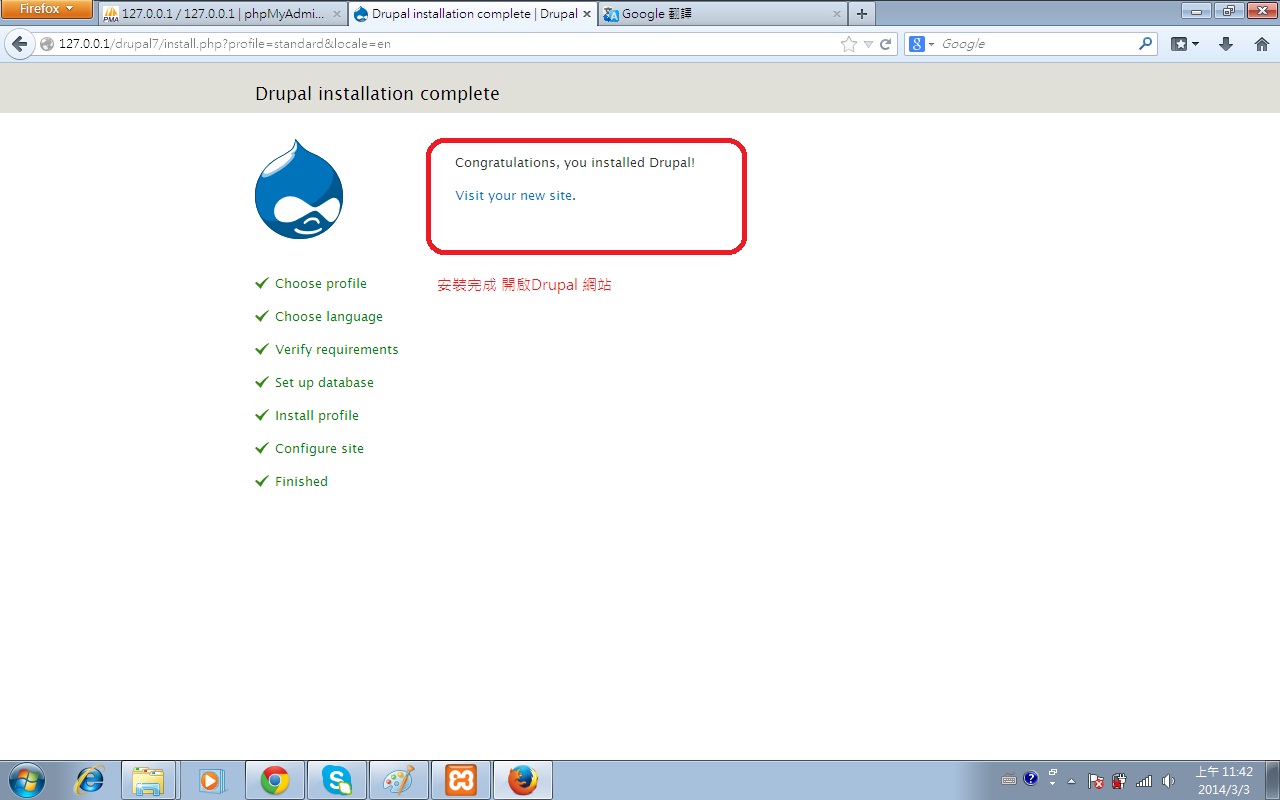
Task: Open the Firefox menu button
Action: 47,9
